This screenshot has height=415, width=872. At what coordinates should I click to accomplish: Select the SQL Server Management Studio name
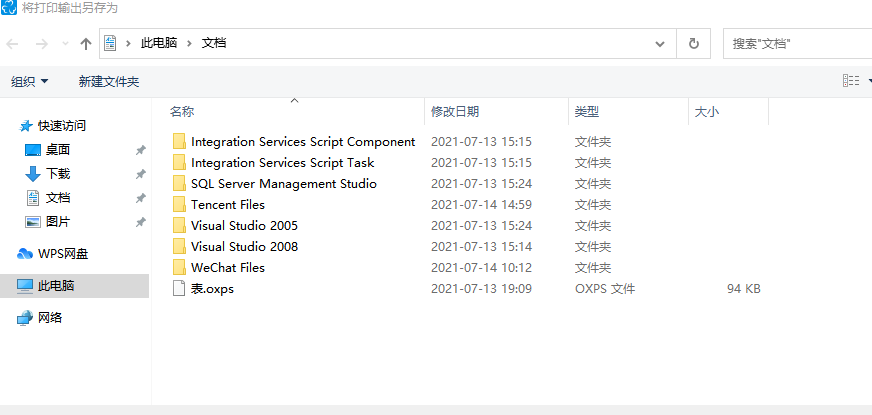(284, 184)
